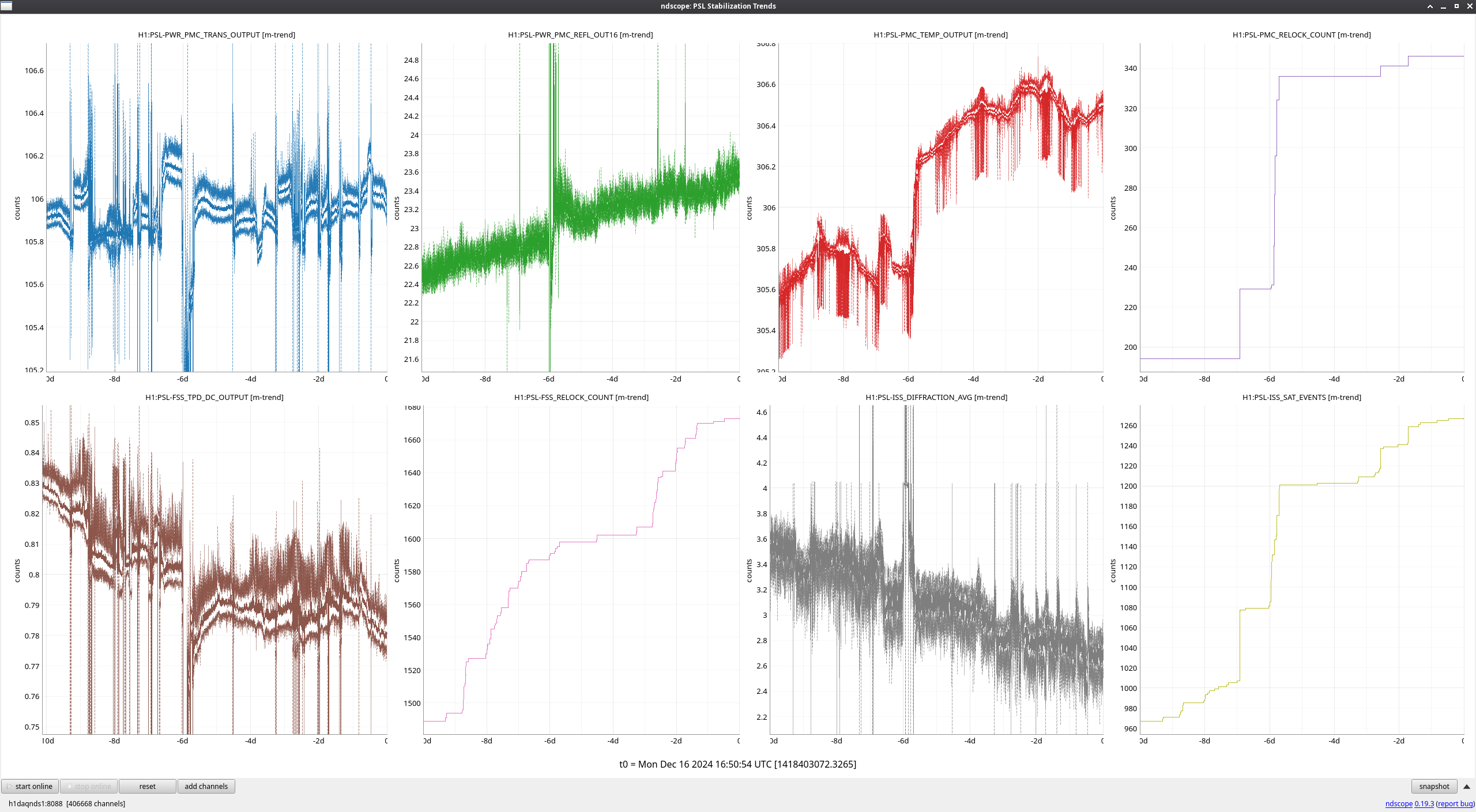Click the 0.19.3 version link

(1424, 803)
